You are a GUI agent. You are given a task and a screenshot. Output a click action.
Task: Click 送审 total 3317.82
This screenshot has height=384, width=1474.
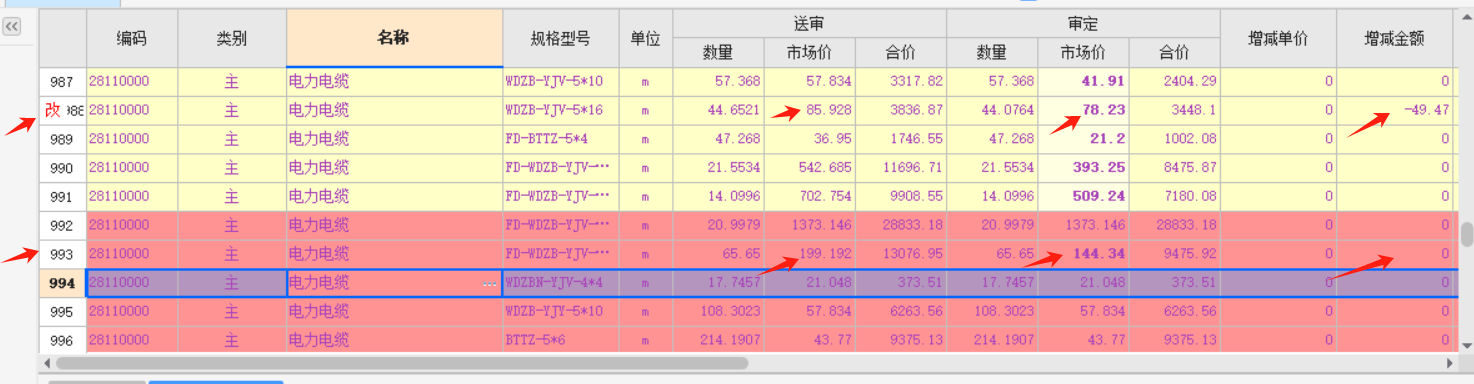click(x=901, y=81)
